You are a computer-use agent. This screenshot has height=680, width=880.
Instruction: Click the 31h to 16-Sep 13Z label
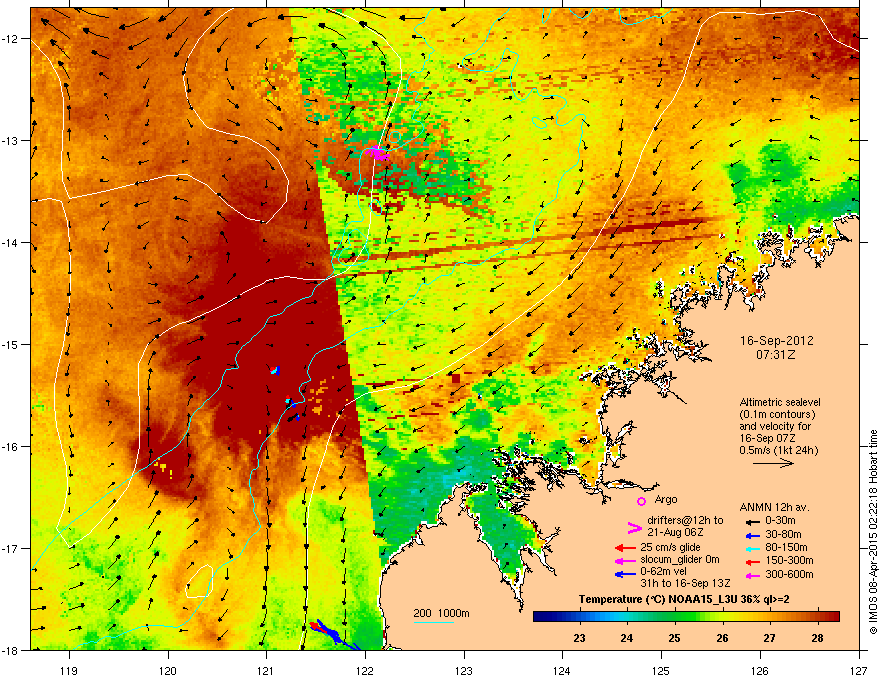click(x=685, y=583)
